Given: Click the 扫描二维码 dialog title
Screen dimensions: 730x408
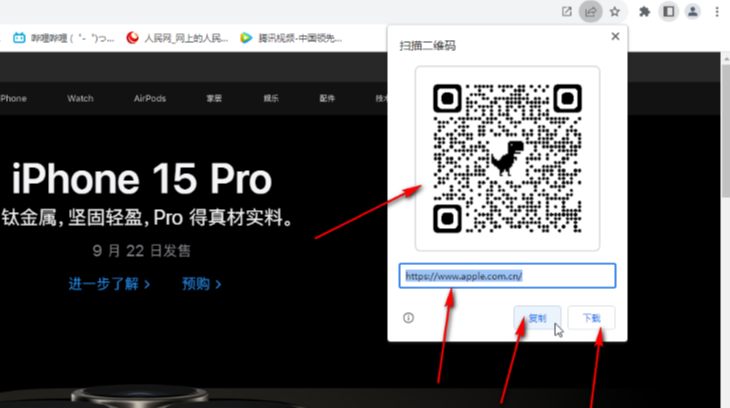Looking at the screenshot, I should click(x=427, y=46).
